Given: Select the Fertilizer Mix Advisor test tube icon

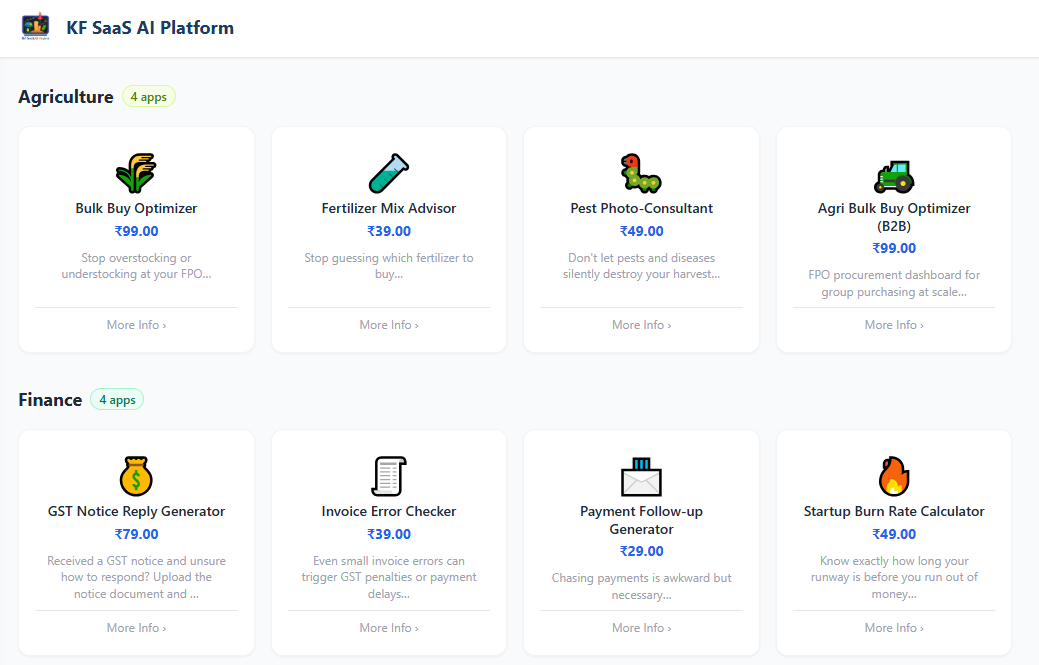Looking at the screenshot, I should (x=388, y=173).
